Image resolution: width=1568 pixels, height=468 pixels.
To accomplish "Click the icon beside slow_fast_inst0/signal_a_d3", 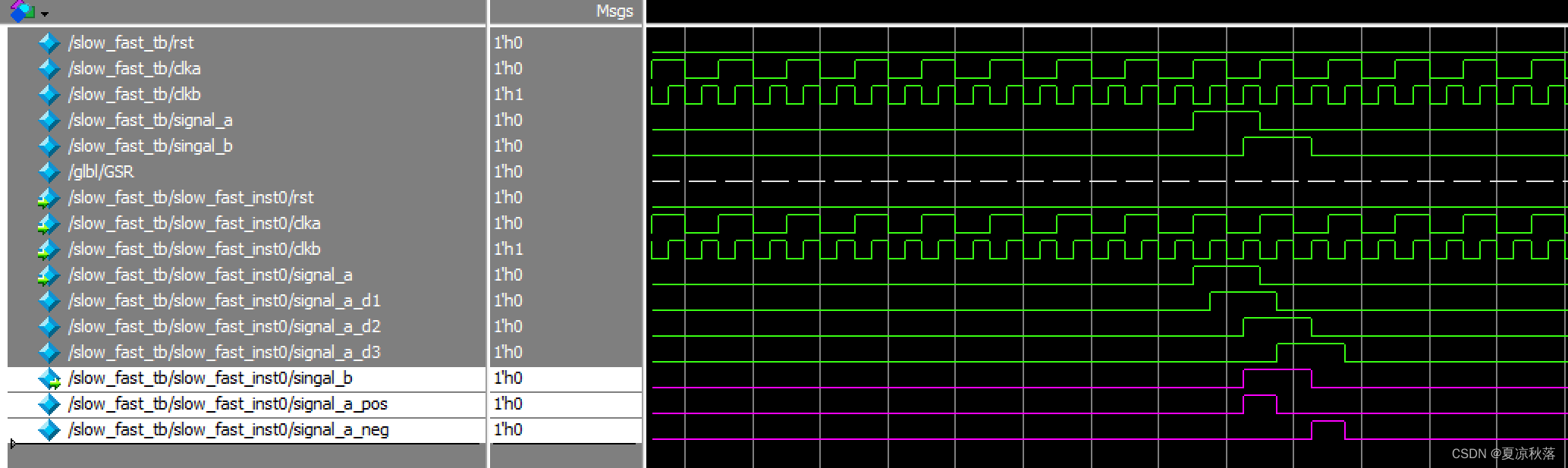I will point(49,353).
